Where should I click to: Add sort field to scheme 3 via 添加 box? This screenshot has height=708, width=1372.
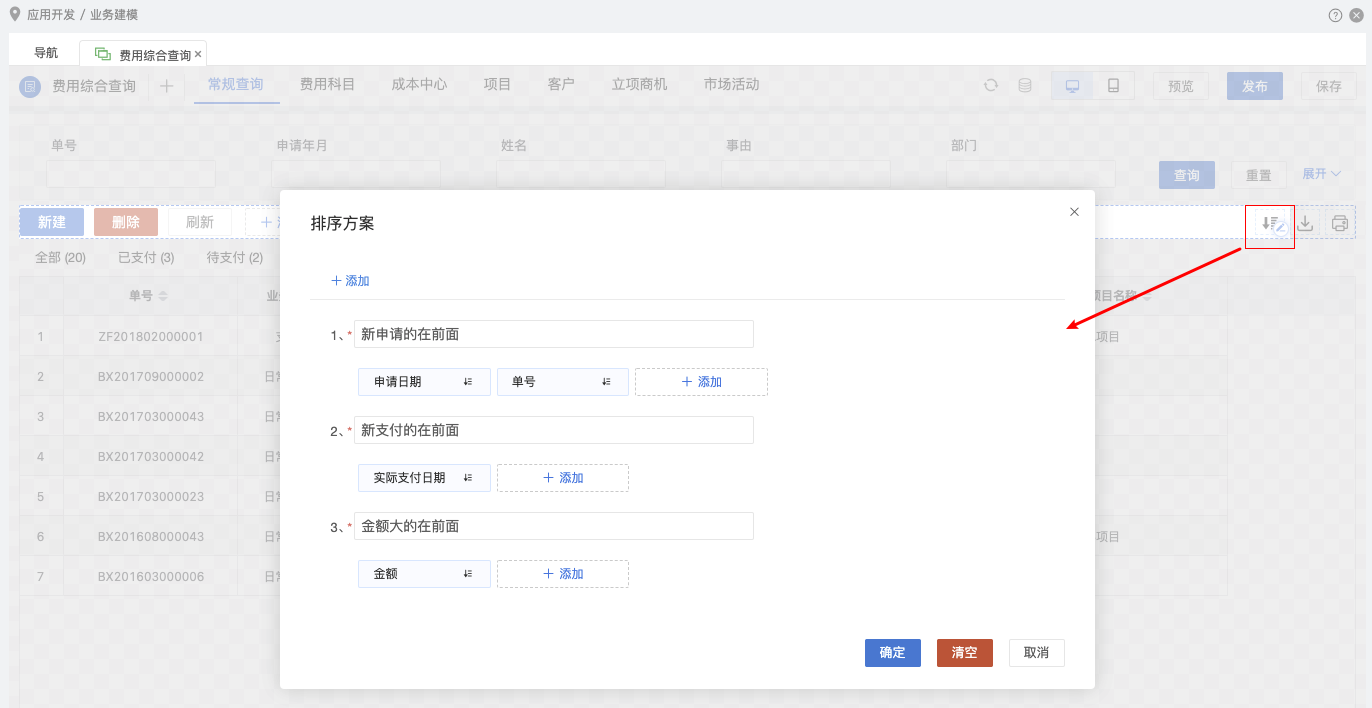[x=563, y=574]
